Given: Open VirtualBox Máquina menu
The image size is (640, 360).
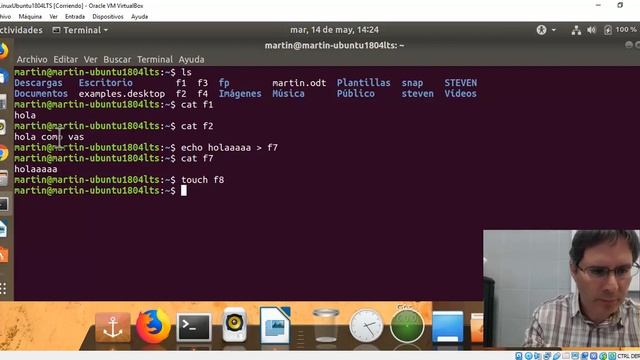Looking at the screenshot, I should pyautogui.click(x=30, y=17).
